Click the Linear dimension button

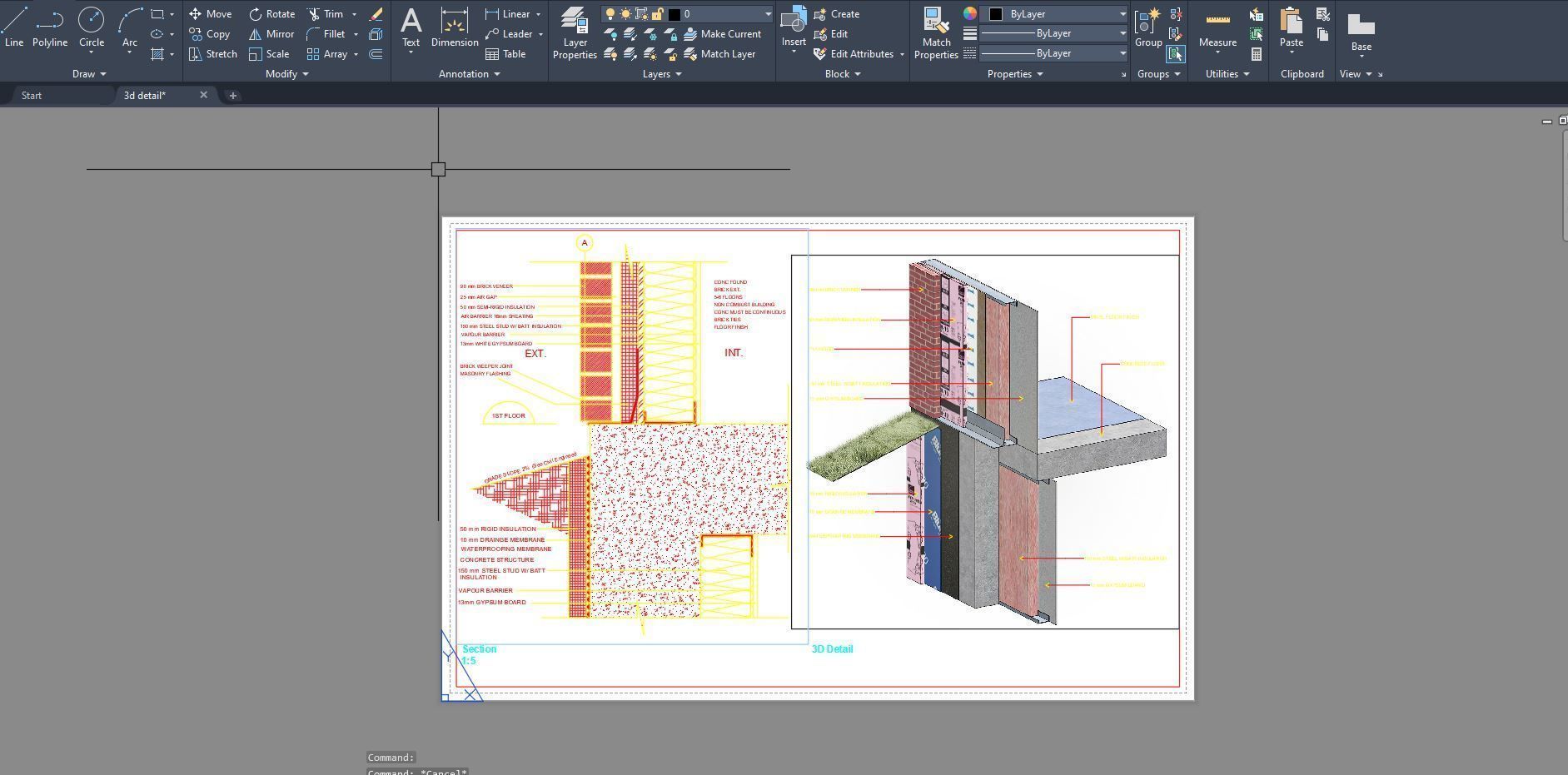point(507,14)
